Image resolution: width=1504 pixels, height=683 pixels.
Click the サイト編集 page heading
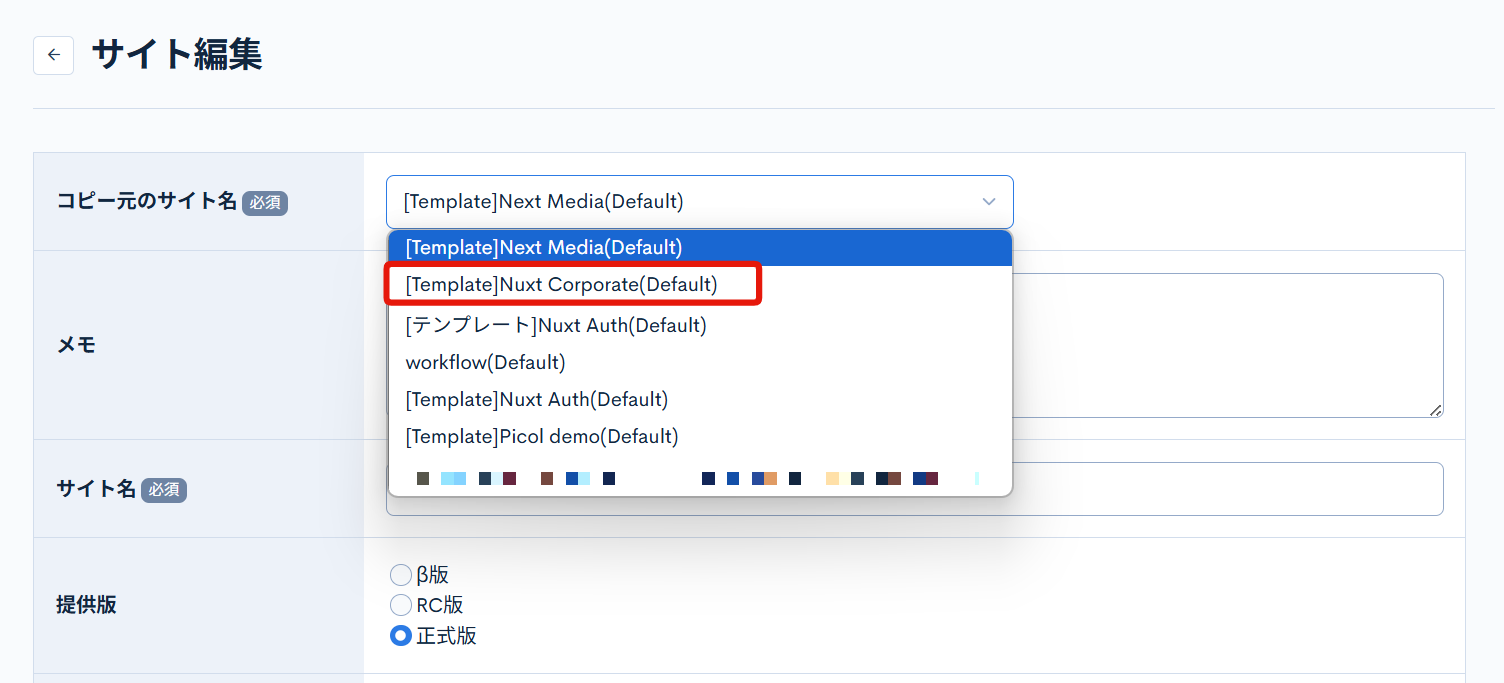[x=177, y=55]
